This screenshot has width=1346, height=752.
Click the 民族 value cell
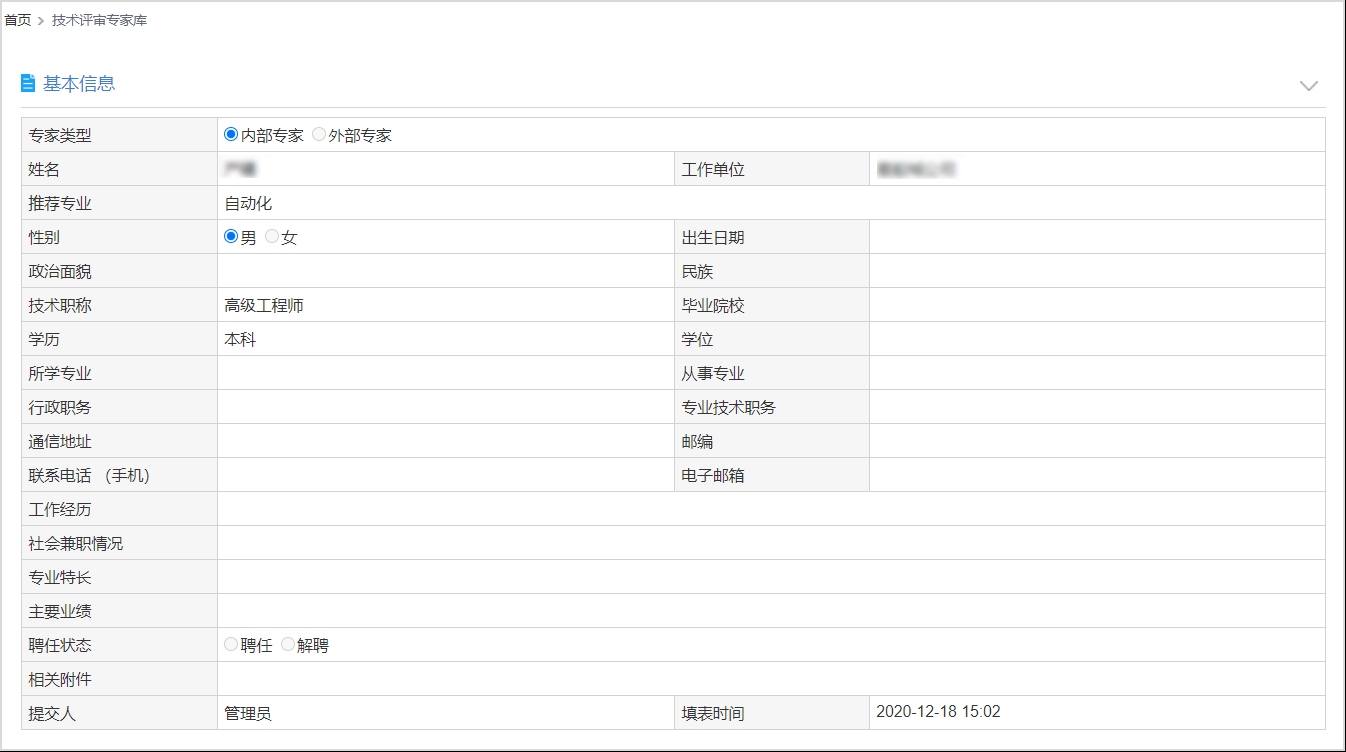point(1096,271)
